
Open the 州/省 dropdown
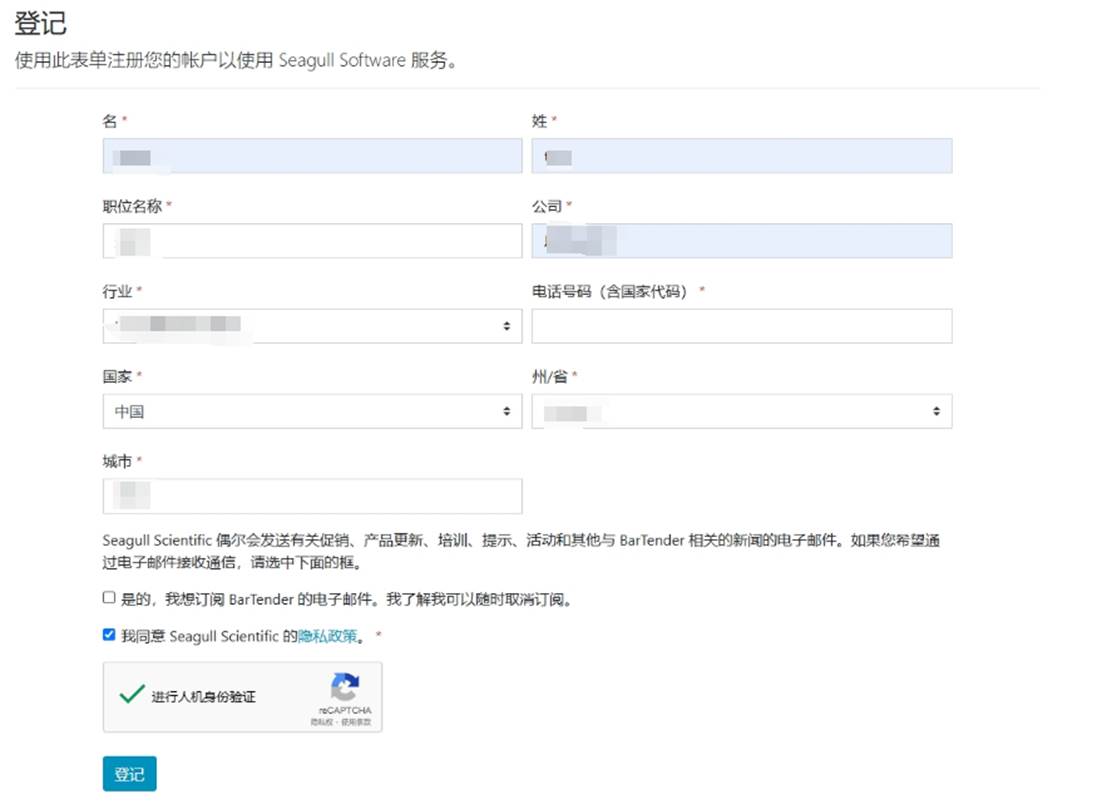[741, 411]
